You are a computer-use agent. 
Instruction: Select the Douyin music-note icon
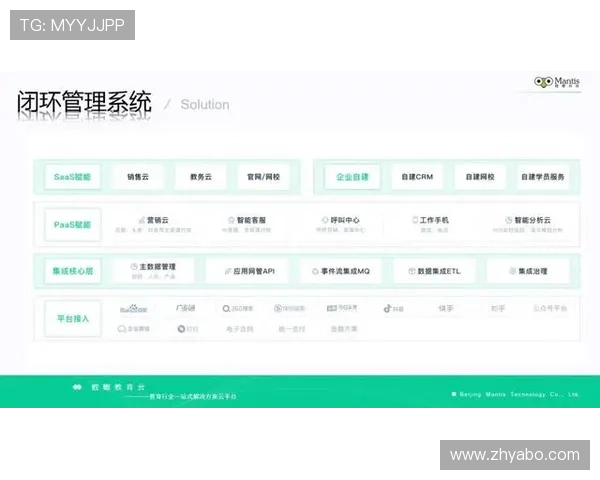coord(387,309)
